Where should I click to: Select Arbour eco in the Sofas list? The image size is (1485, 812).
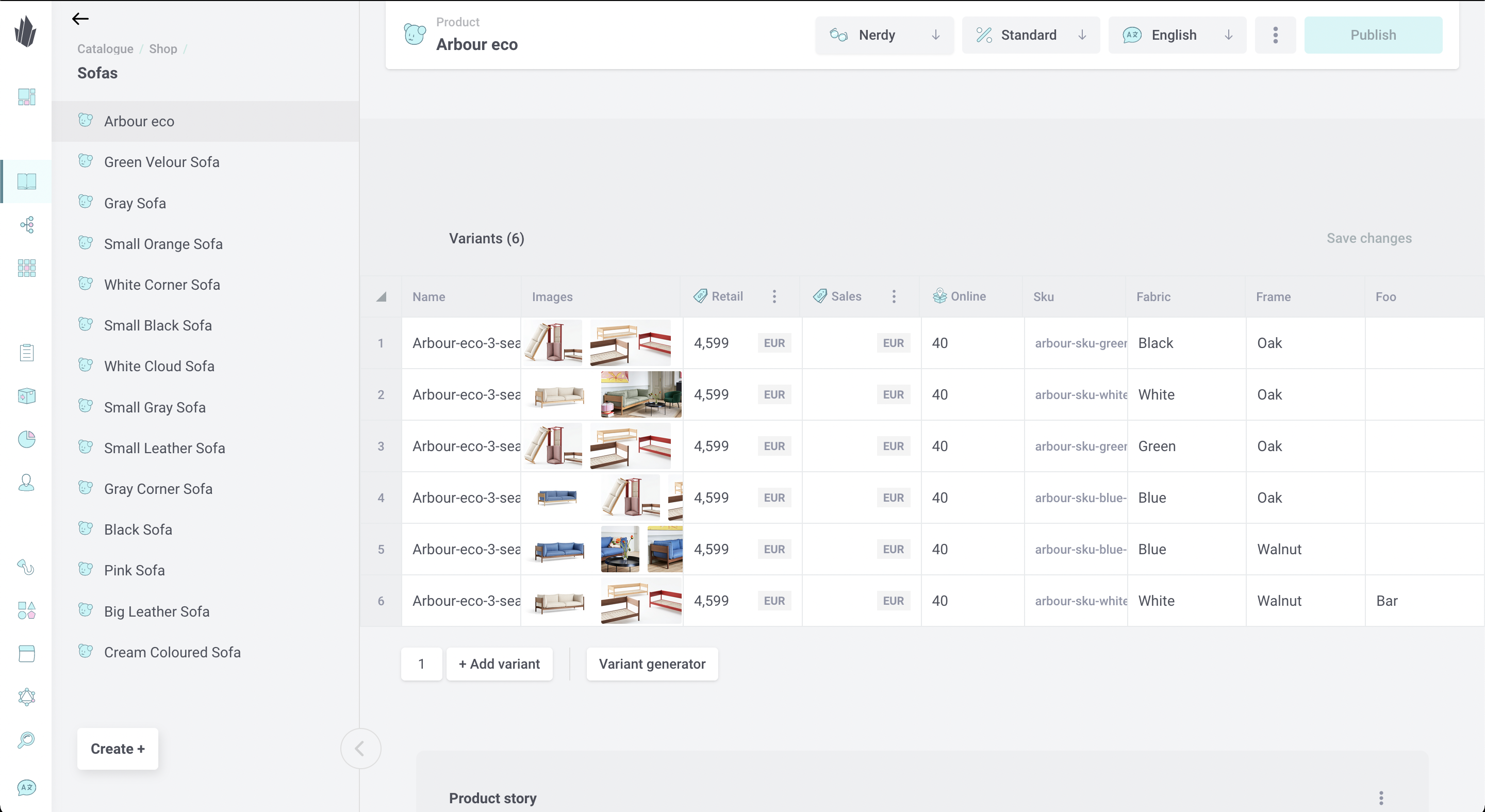tap(205, 121)
